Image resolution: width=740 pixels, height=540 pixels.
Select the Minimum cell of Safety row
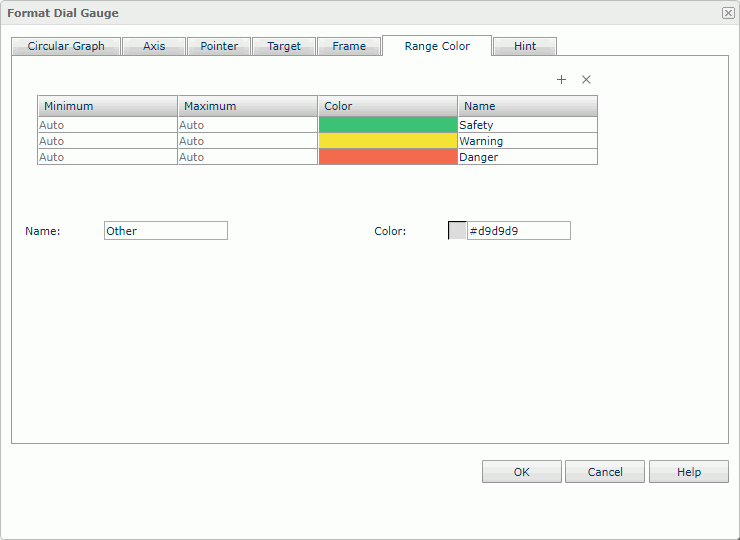[107, 125]
